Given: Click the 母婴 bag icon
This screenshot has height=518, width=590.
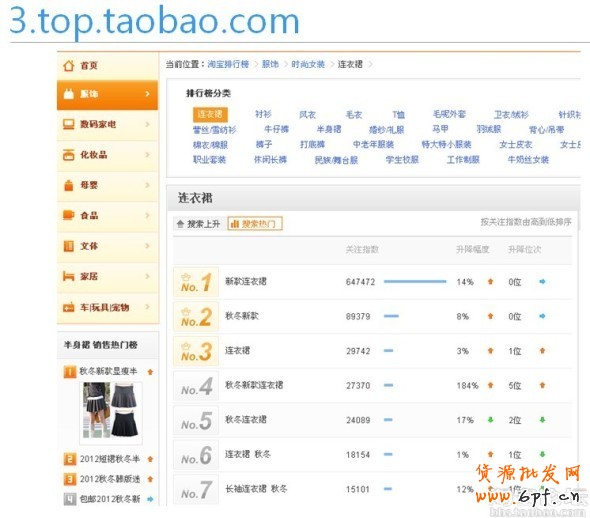Looking at the screenshot, I should tap(68, 185).
